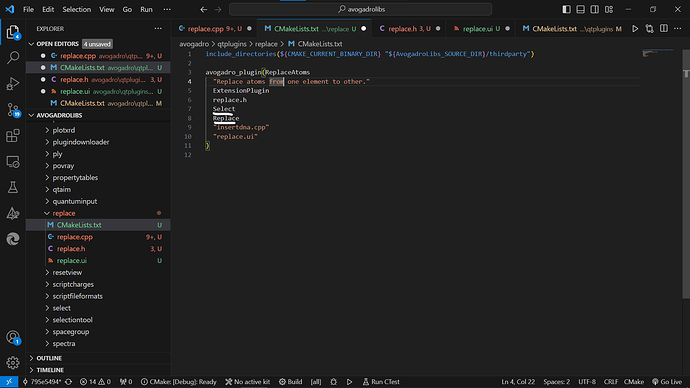Open the Accounts menu

pos(13,337)
